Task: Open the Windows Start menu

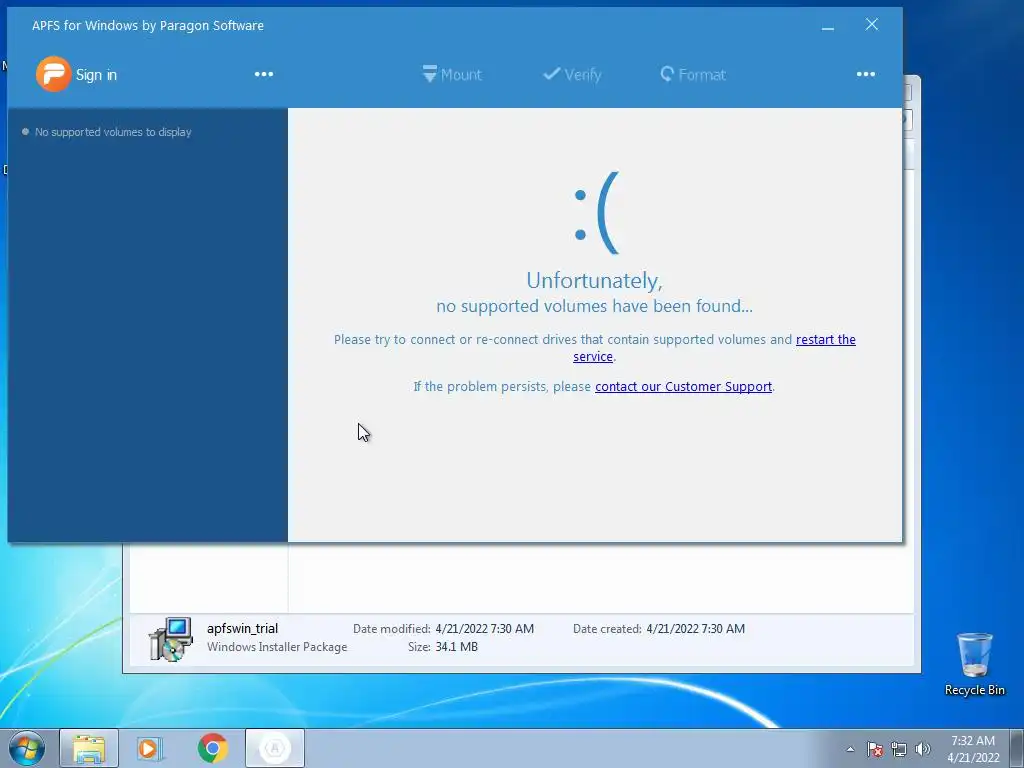Action: pos(27,748)
